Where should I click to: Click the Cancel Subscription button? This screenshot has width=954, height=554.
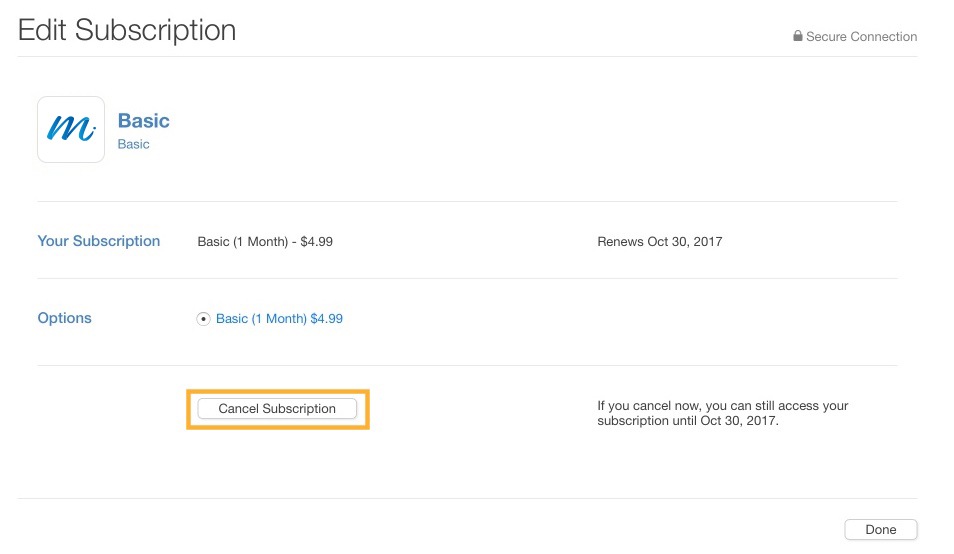pyautogui.click(x=277, y=409)
